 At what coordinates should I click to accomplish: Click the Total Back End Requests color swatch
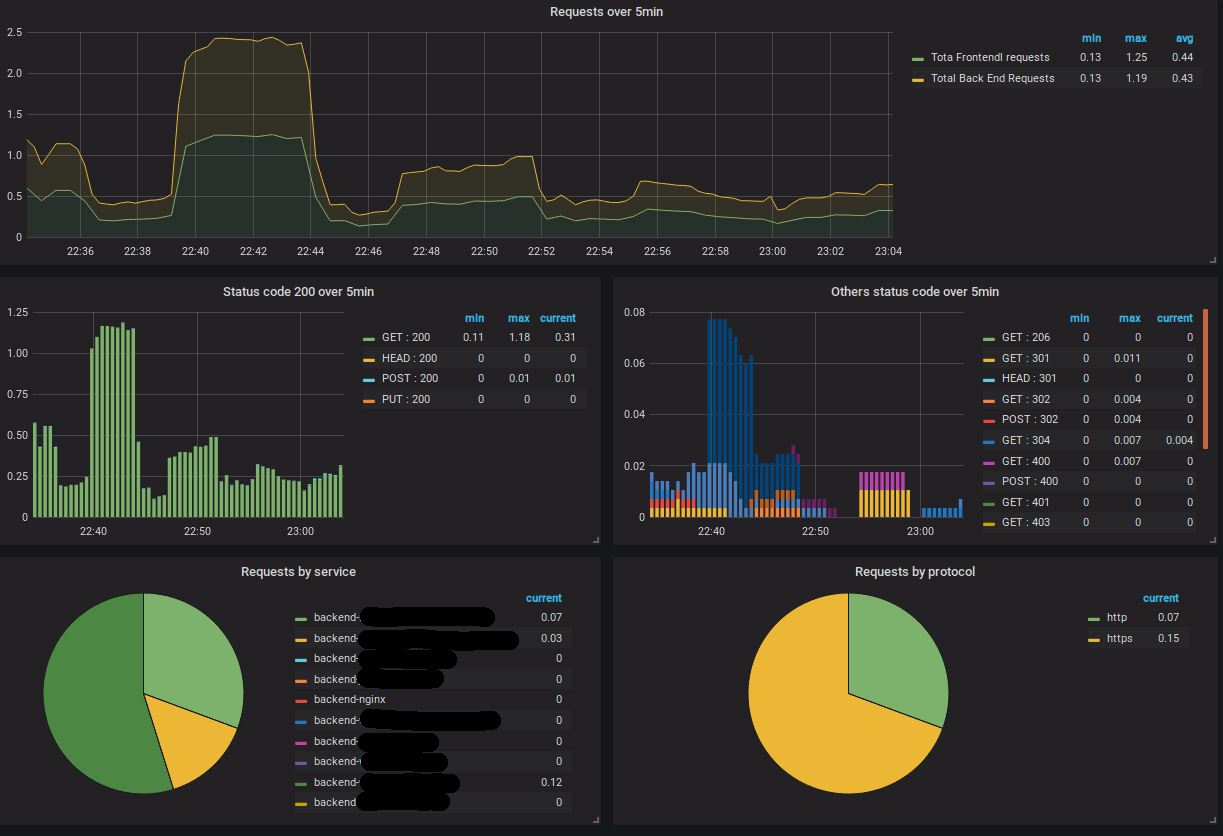[x=918, y=79]
